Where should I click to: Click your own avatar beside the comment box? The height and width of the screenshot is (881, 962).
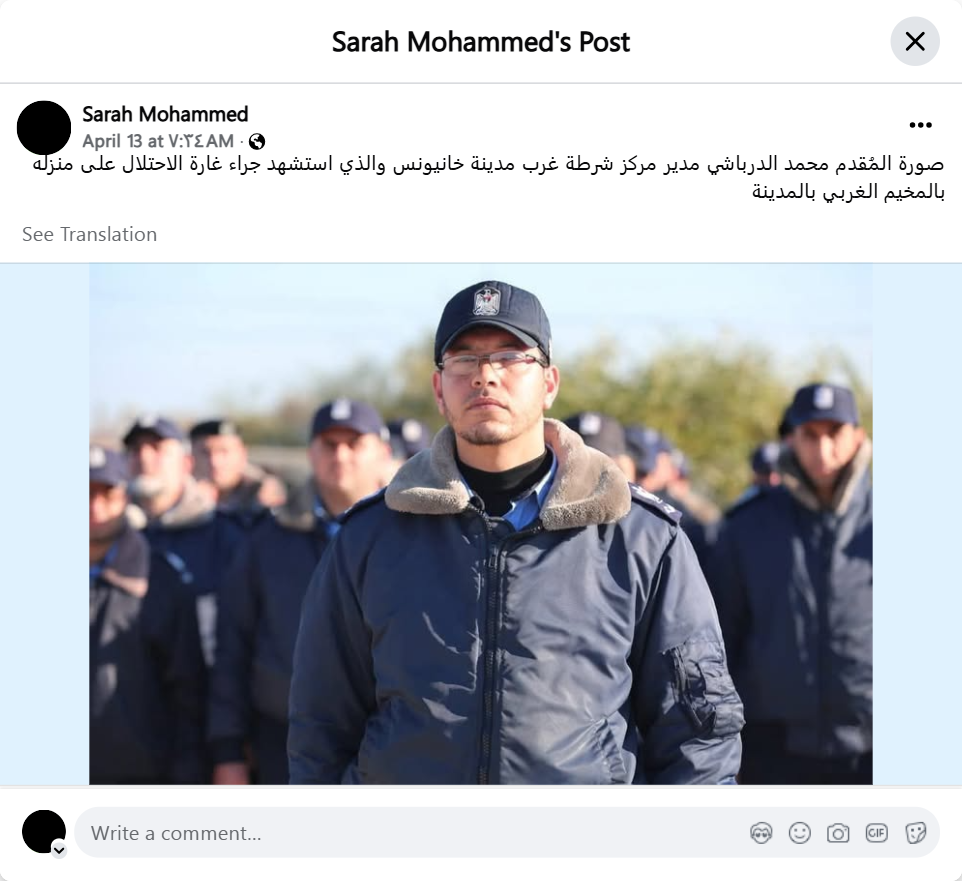coord(44,831)
